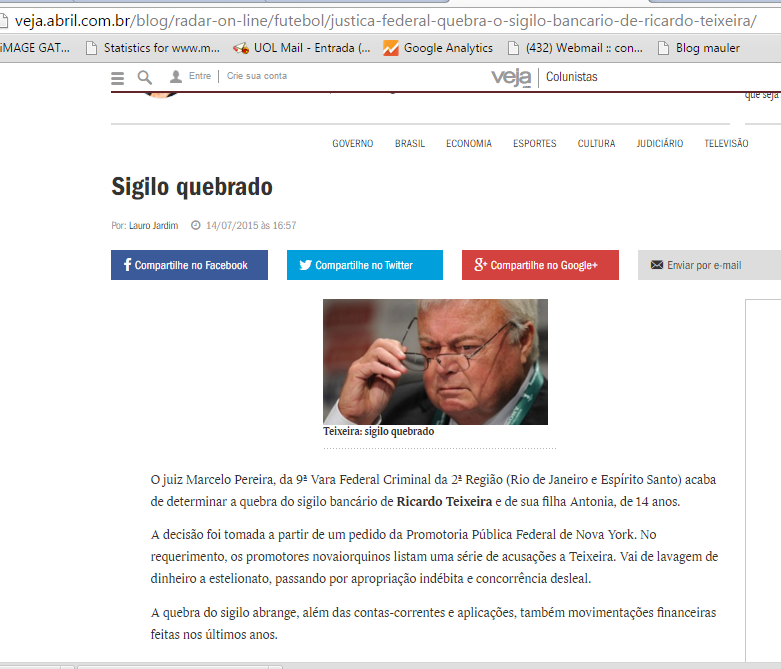The width and height of the screenshot is (781, 669).
Task: Open the Blog mauler bookmark
Action: coord(699,48)
